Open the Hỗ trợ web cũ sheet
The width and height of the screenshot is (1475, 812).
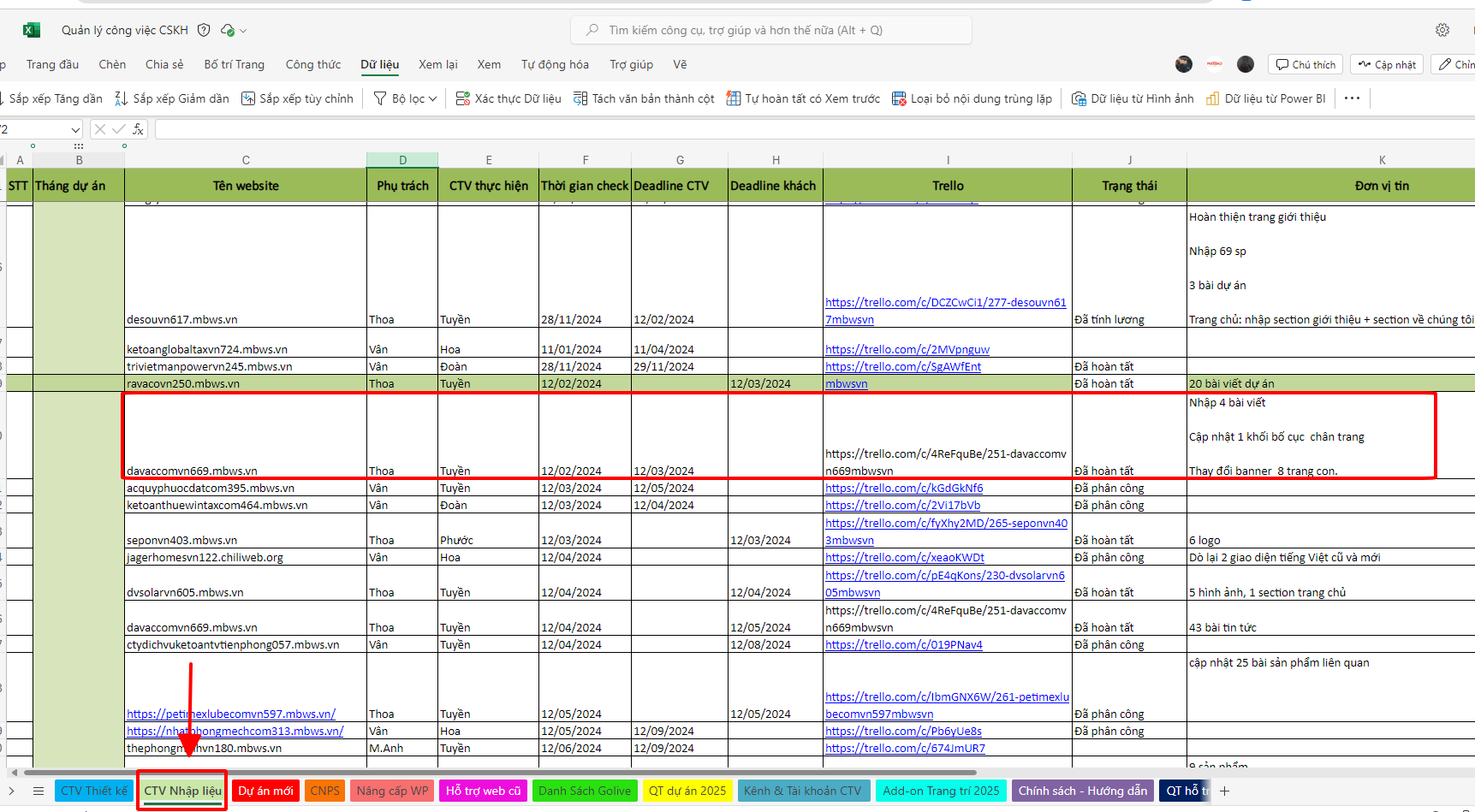[x=483, y=791]
